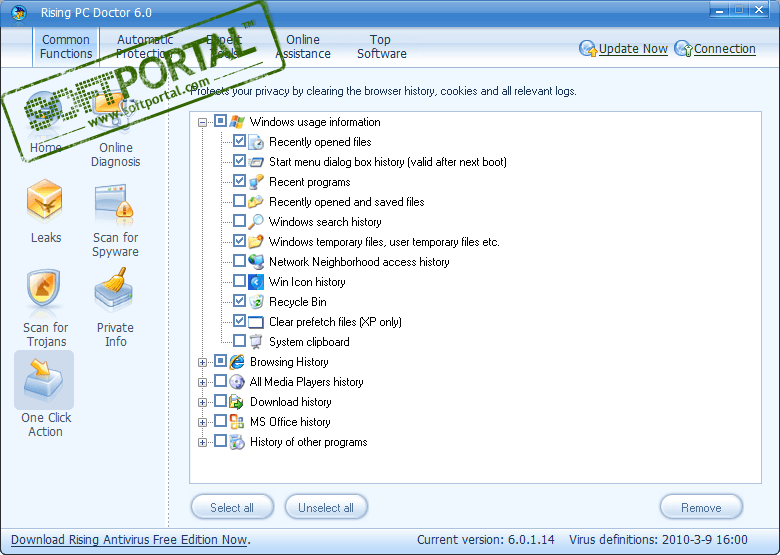780x555 pixels.
Task: Click the Network Neighborhood access history icon
Action: coord(256,262)
